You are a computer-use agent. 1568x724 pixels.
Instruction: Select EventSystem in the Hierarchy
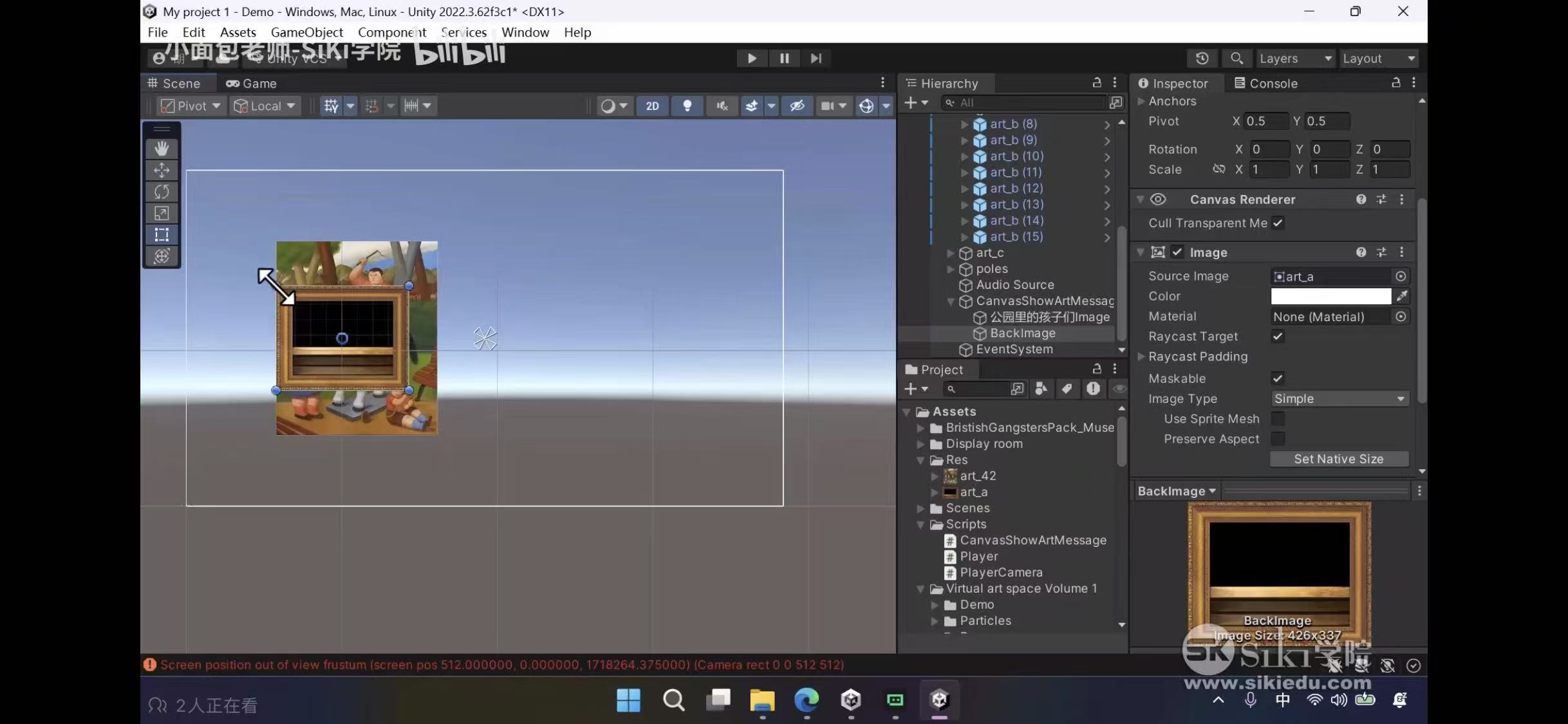(1014, 349)
